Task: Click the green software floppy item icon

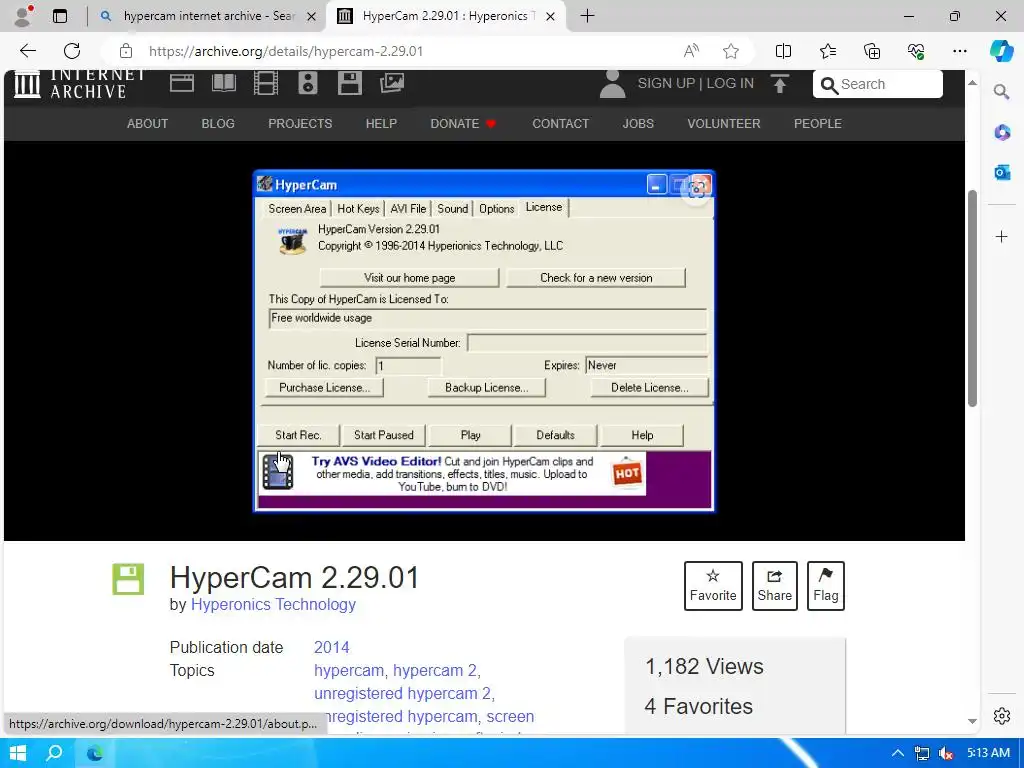Action: [x=128, y=579]
